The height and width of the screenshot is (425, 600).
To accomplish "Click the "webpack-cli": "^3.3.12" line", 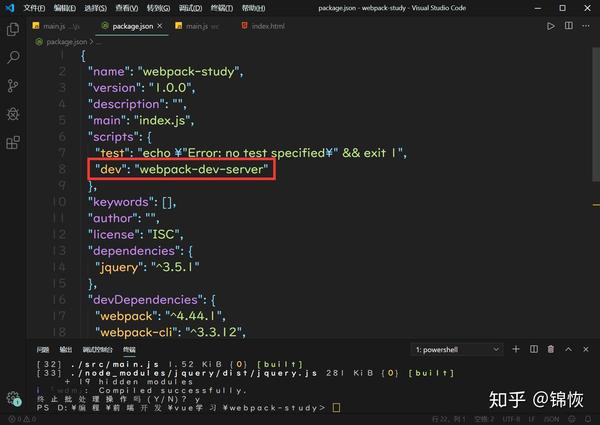I will coord(170,332).
